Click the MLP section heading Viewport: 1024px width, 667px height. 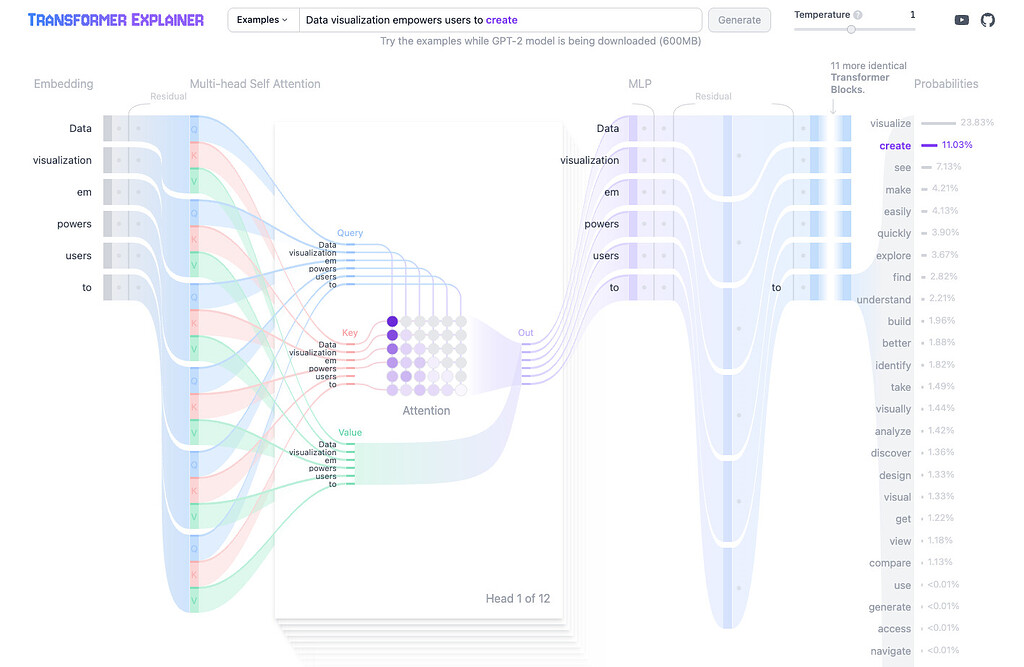(639, 84)
